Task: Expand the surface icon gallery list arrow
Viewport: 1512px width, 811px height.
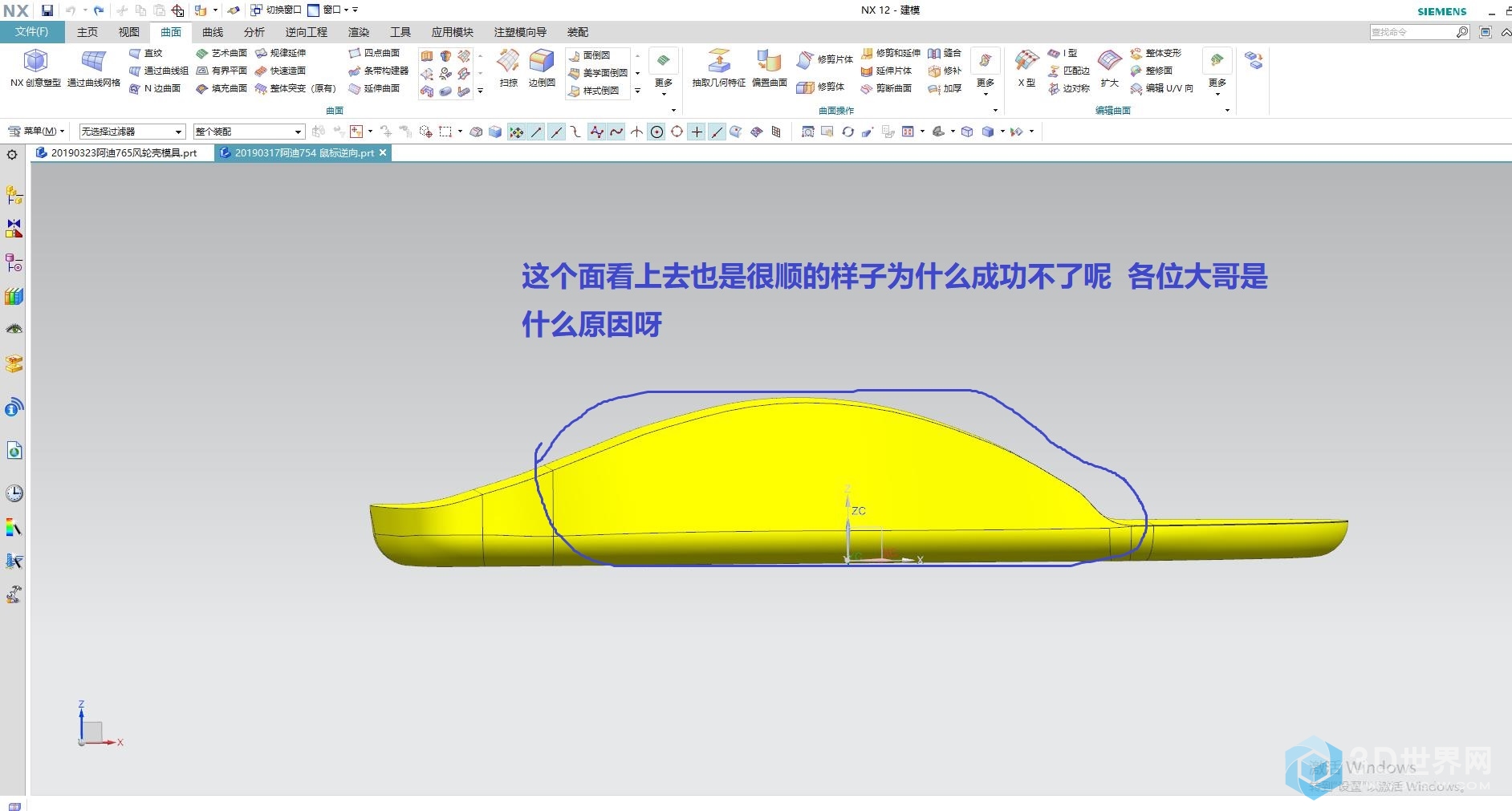Action: (x=480, y=91)
